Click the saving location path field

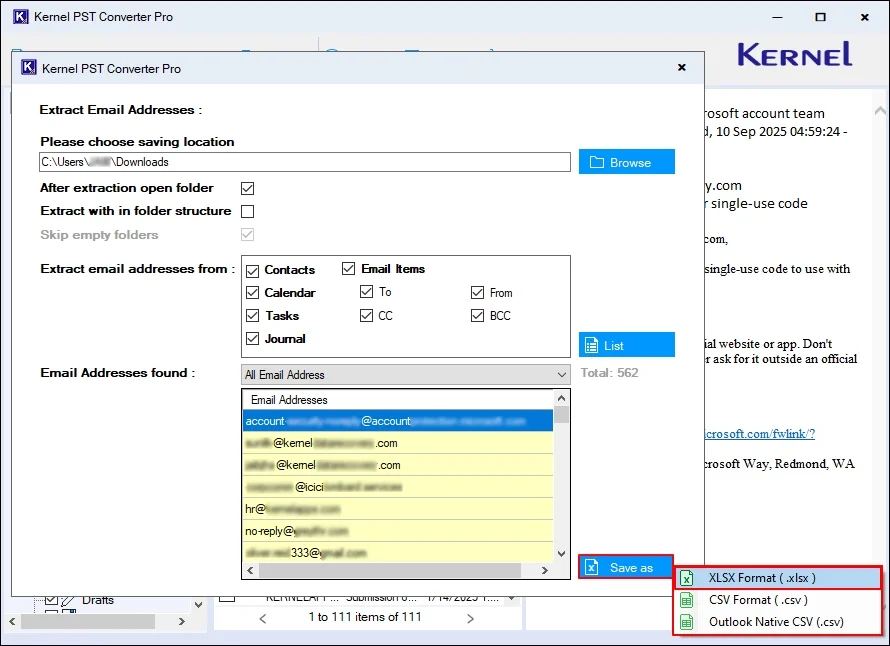305,162
